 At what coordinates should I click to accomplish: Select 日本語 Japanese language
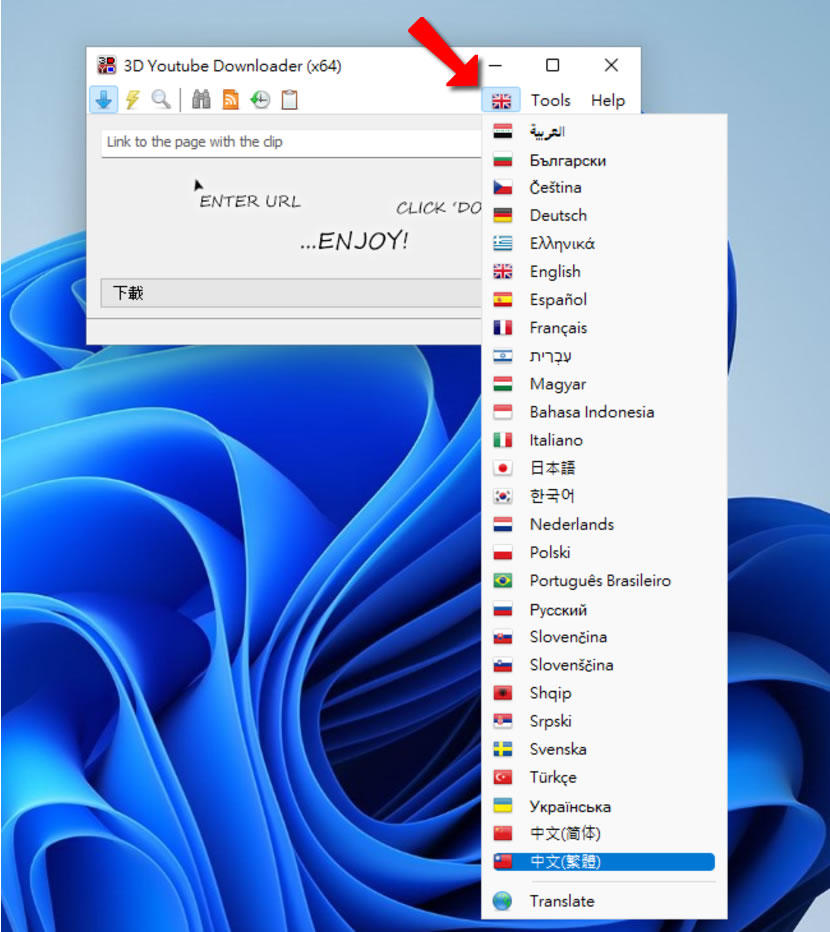click(604, 468)
